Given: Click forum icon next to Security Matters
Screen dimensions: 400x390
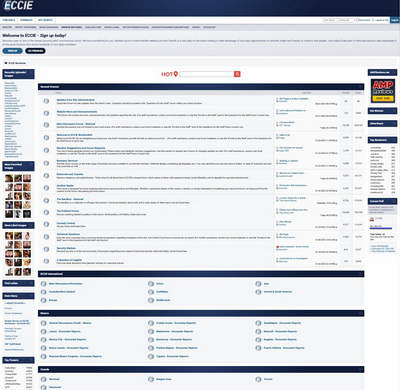Looking at the screenshot, I should click(x=46, y=249).
